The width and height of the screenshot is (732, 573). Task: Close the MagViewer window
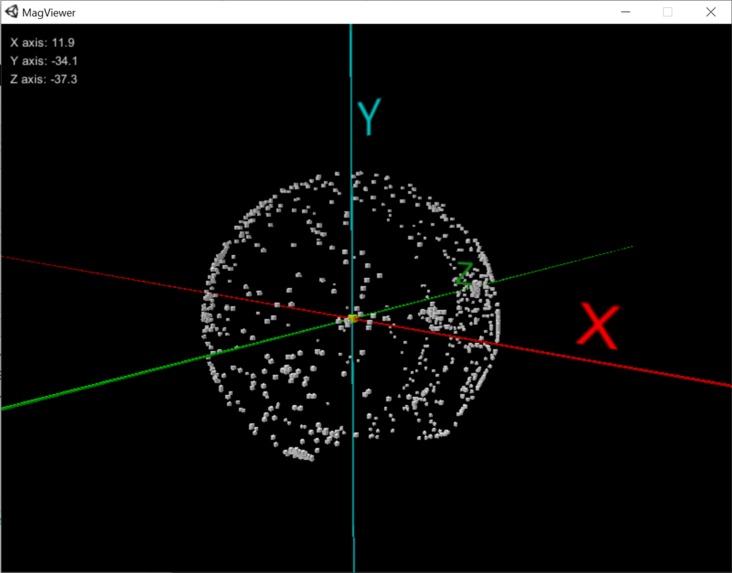711,12
